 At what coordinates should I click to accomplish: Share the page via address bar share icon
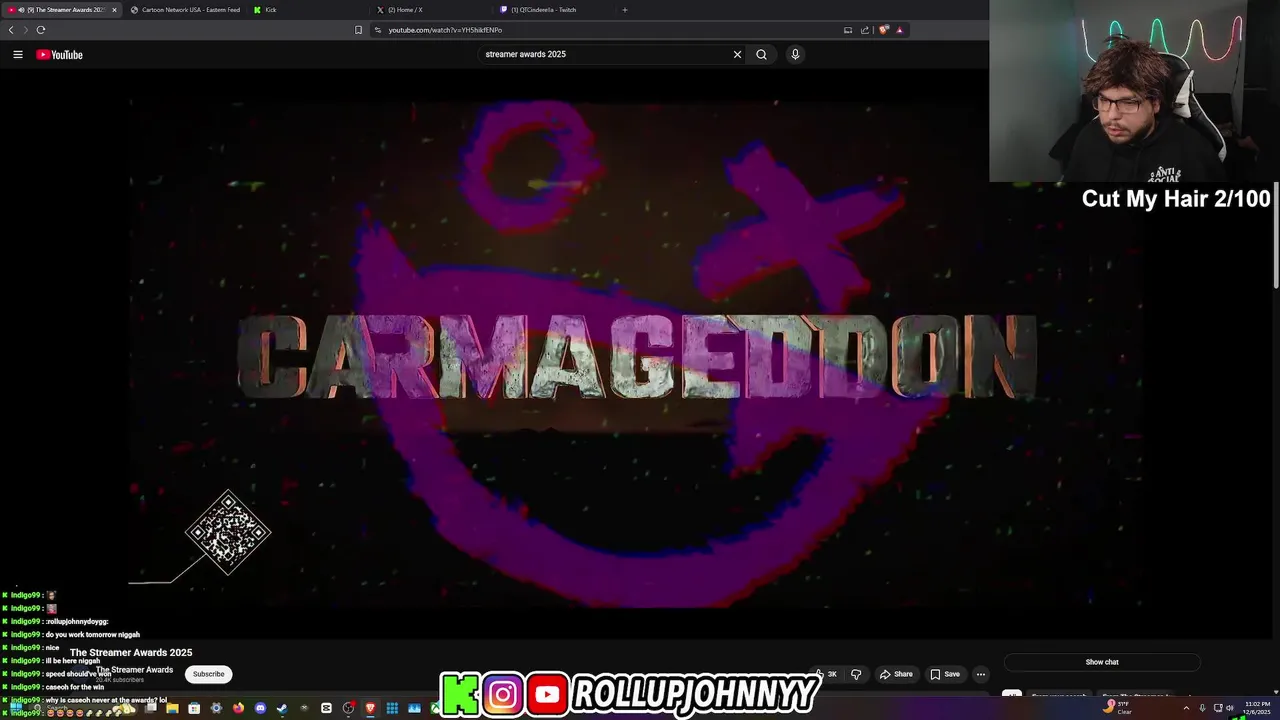point(865,30)
